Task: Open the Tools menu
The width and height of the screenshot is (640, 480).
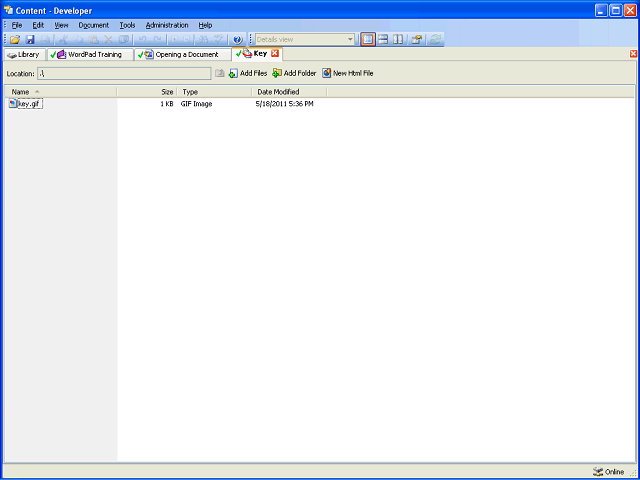Action: point(127,25)
